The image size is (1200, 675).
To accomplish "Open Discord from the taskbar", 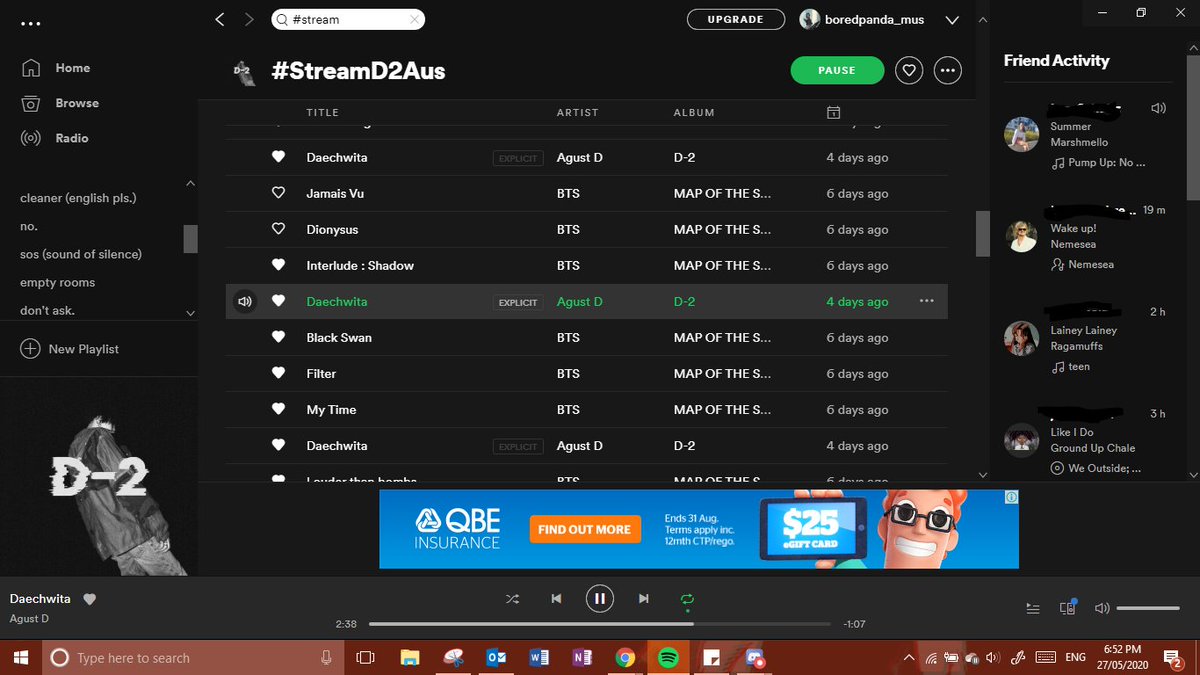I will (755, 658).
